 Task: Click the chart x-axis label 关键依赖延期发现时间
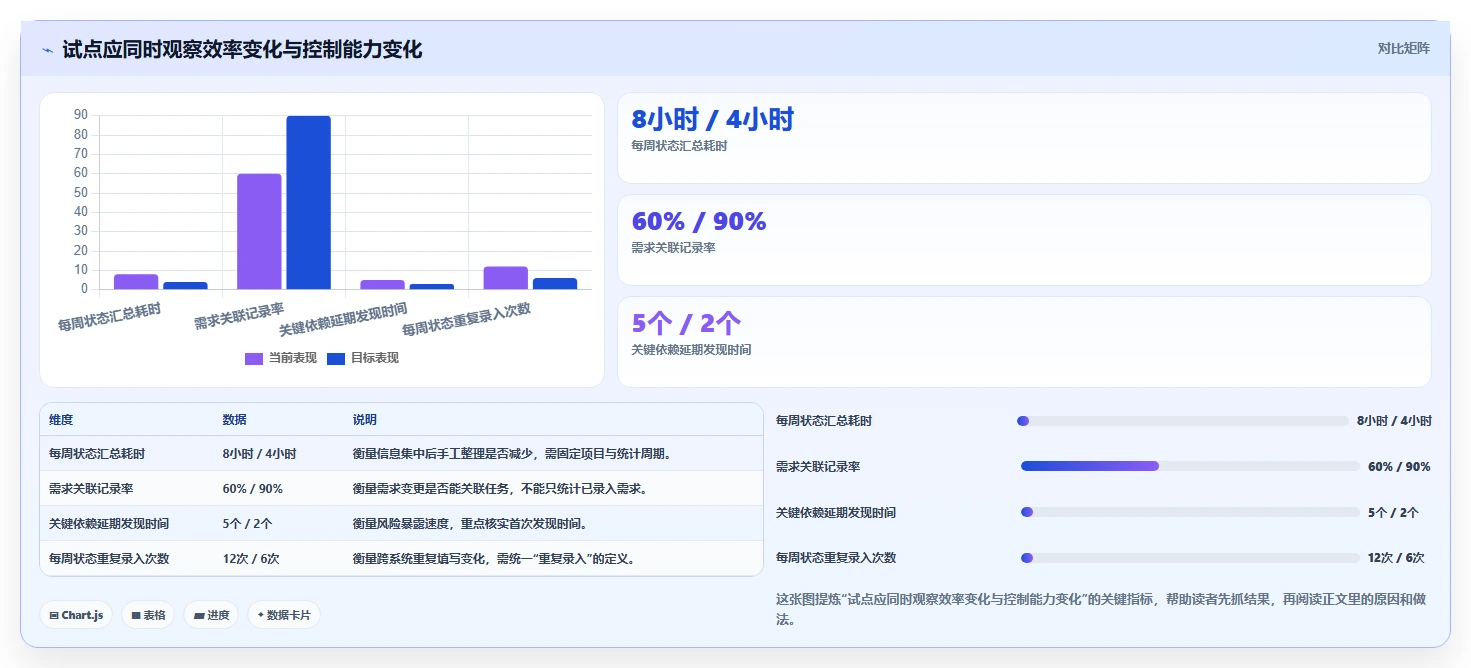pyautogui.click(x=343, y=319)
